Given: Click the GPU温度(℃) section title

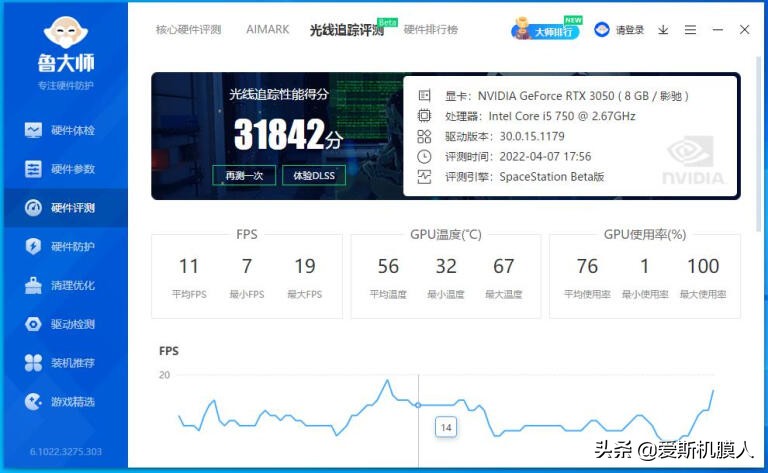Looking at the screenshot, I should pyautogui.click(x=446, y=235).
